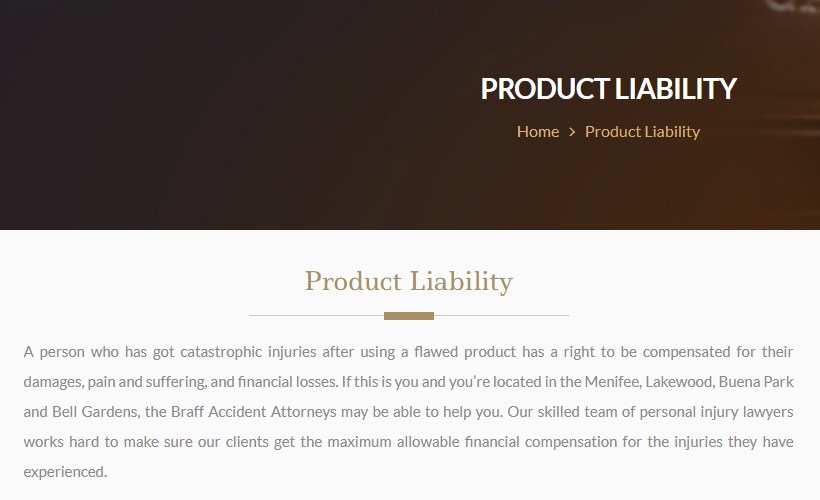Select the Product Liability breadcrumb link

point(642,132)
